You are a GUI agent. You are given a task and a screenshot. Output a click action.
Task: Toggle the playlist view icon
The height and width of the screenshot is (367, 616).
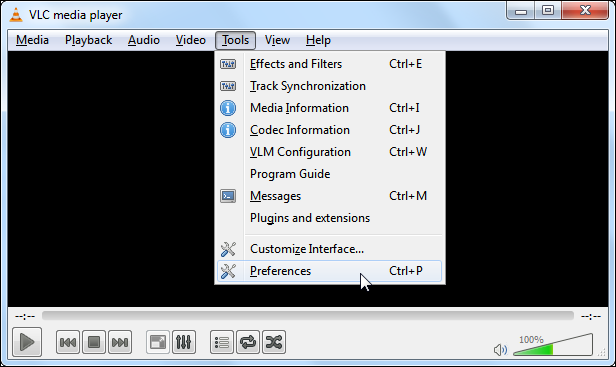[222, 342]
